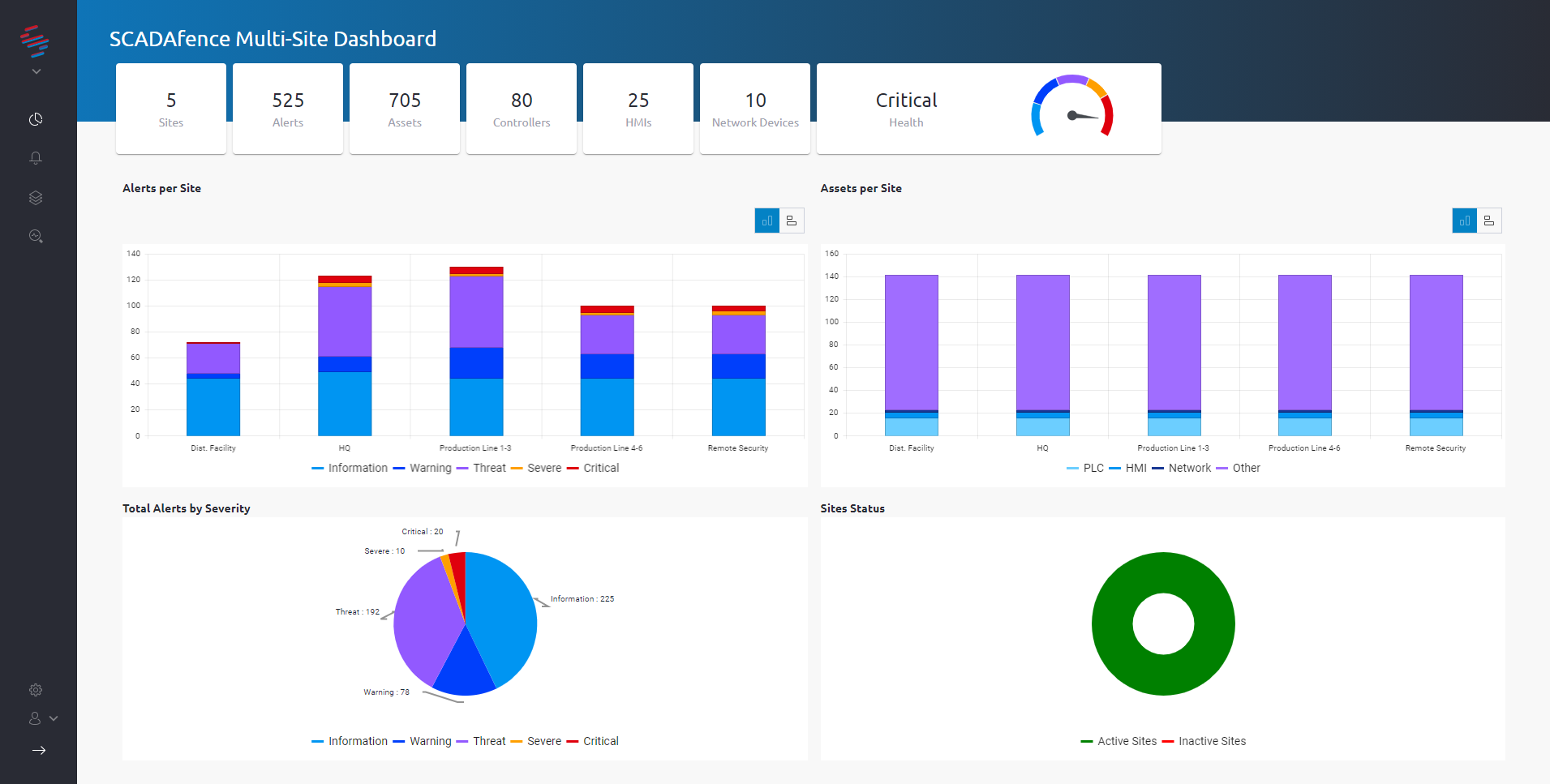Screen dimensions: 1550x784
Task: Open the Dashboard pie chart icon in sidebar
Action: point(36,118)
